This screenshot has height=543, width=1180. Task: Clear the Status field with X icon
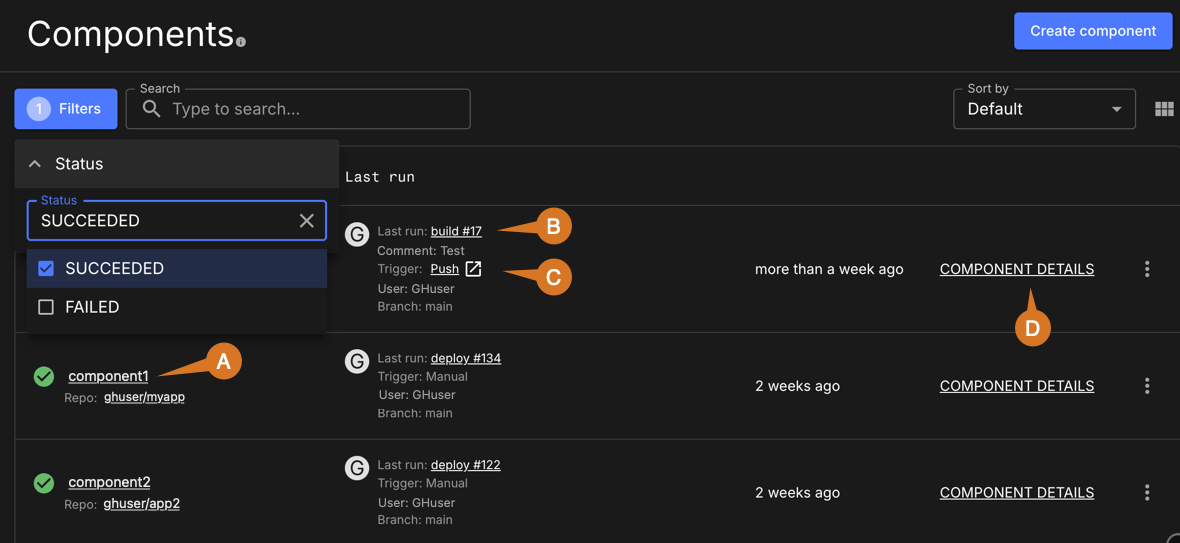[307, 220]
